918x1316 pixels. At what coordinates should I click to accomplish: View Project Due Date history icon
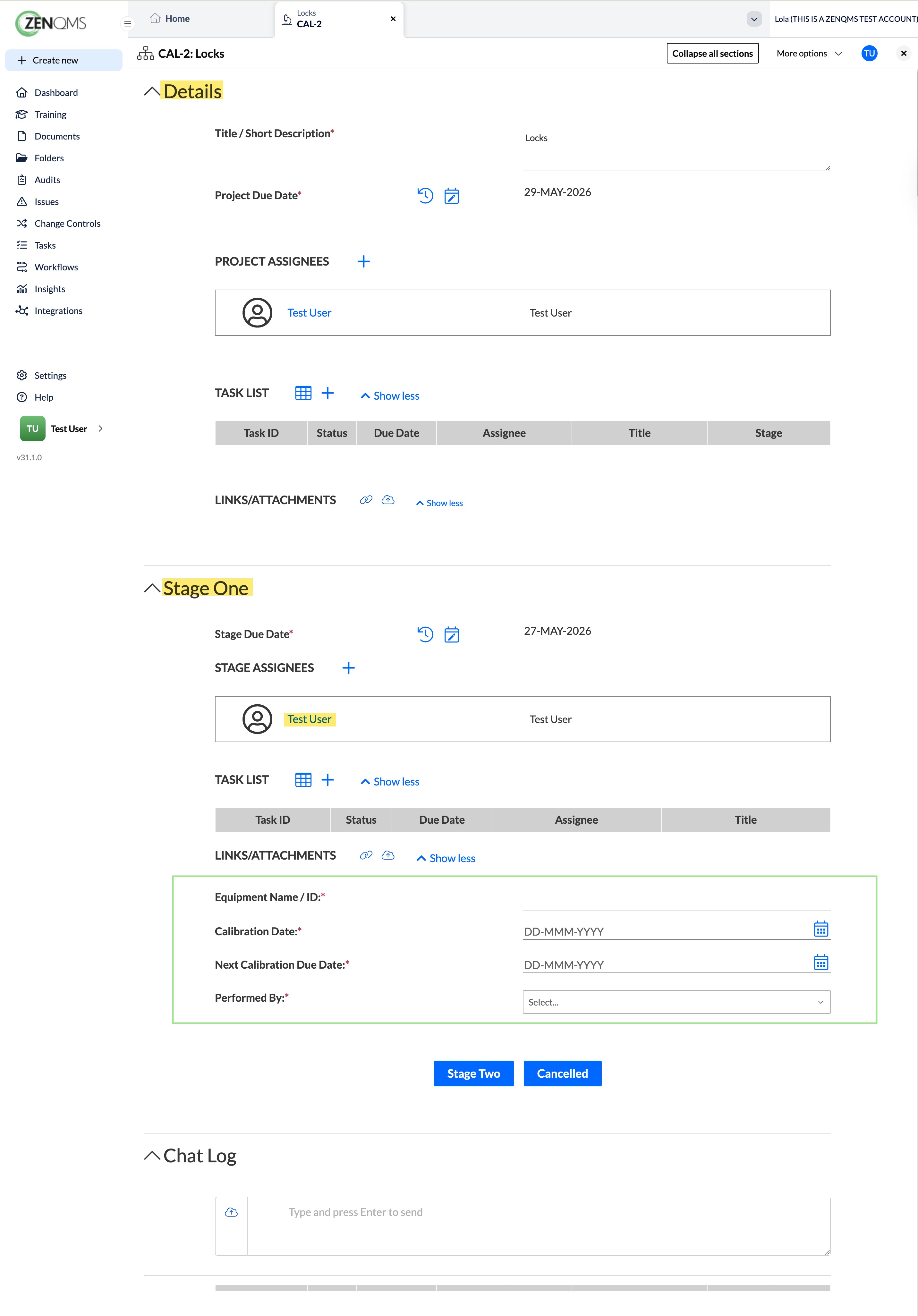tap(425, 195)
